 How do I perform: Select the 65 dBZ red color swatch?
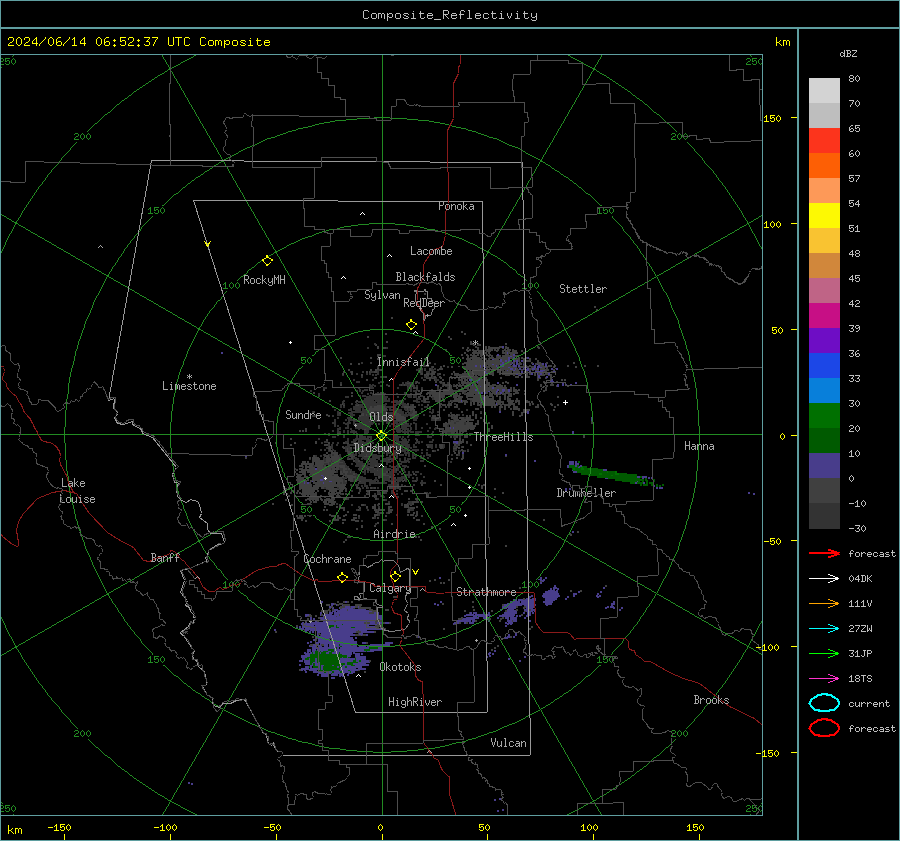tap(824, 140)
